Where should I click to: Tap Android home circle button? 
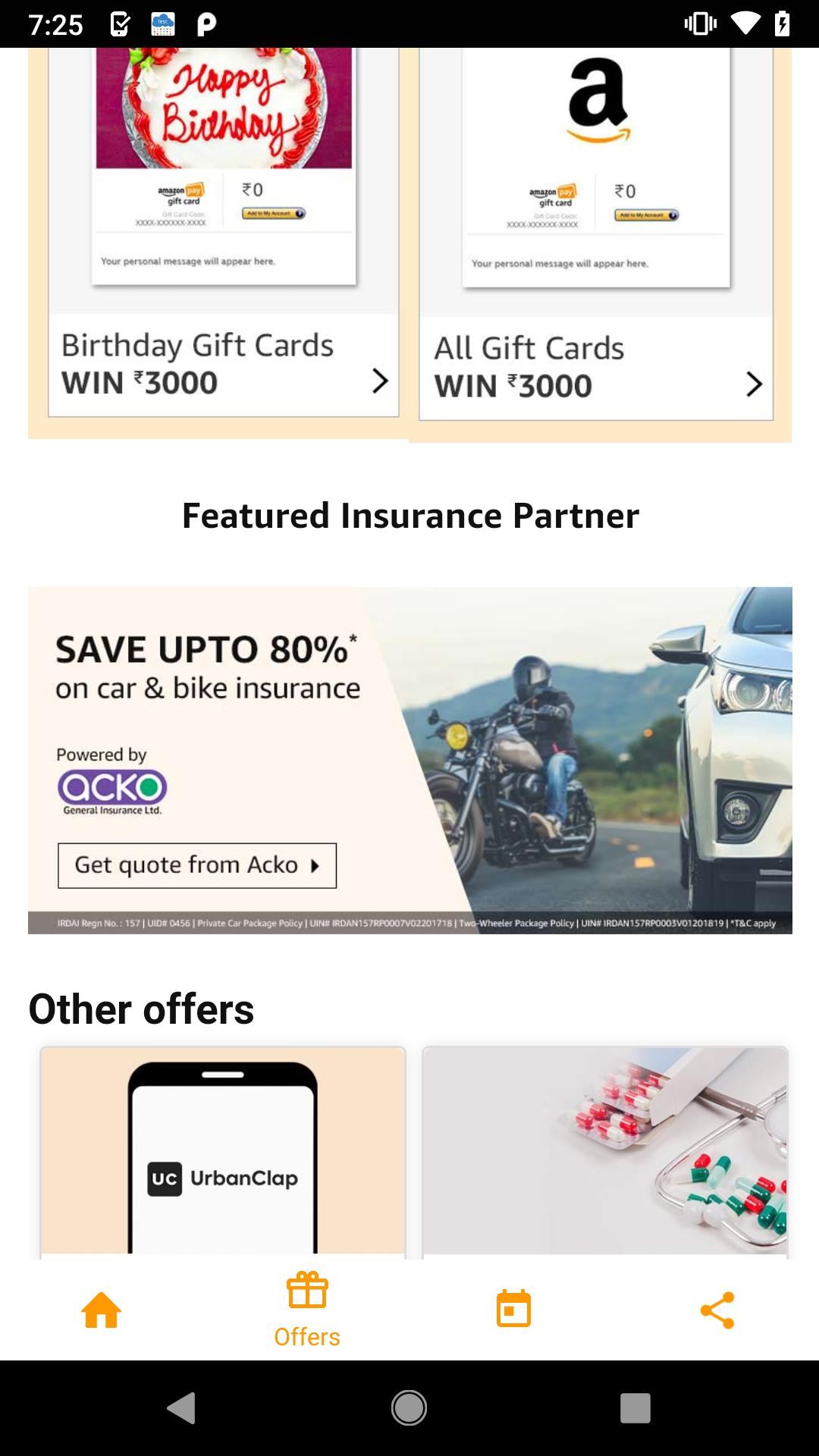(x=409, y=1408)
